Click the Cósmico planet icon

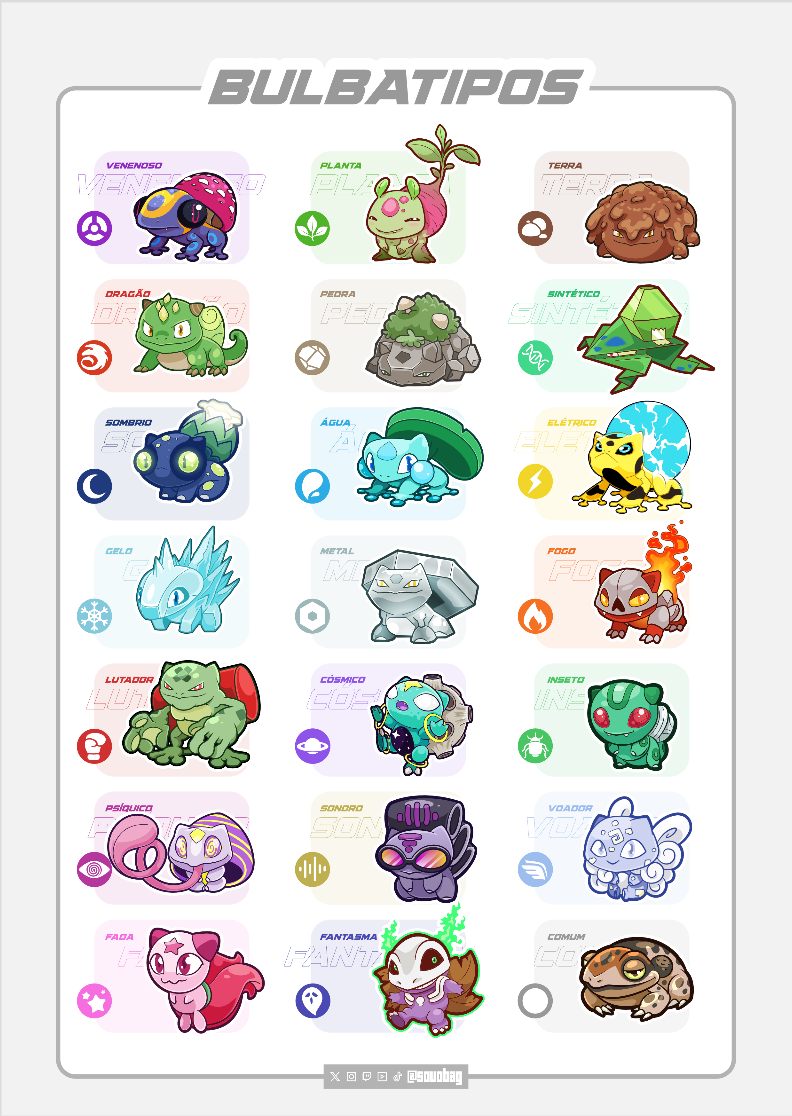pyautogui.click(x=312, y=746)
